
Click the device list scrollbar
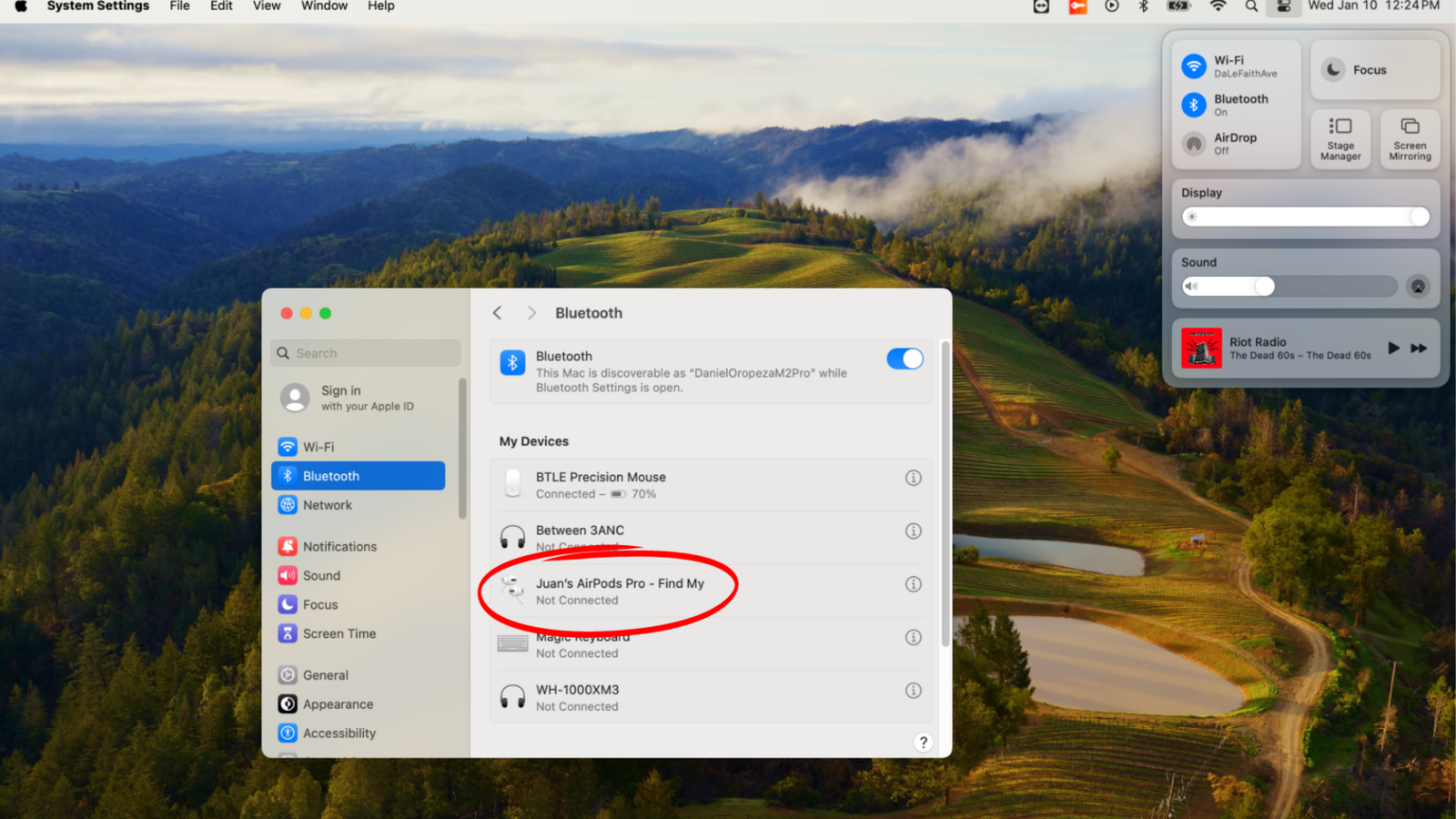coord(945,494)
